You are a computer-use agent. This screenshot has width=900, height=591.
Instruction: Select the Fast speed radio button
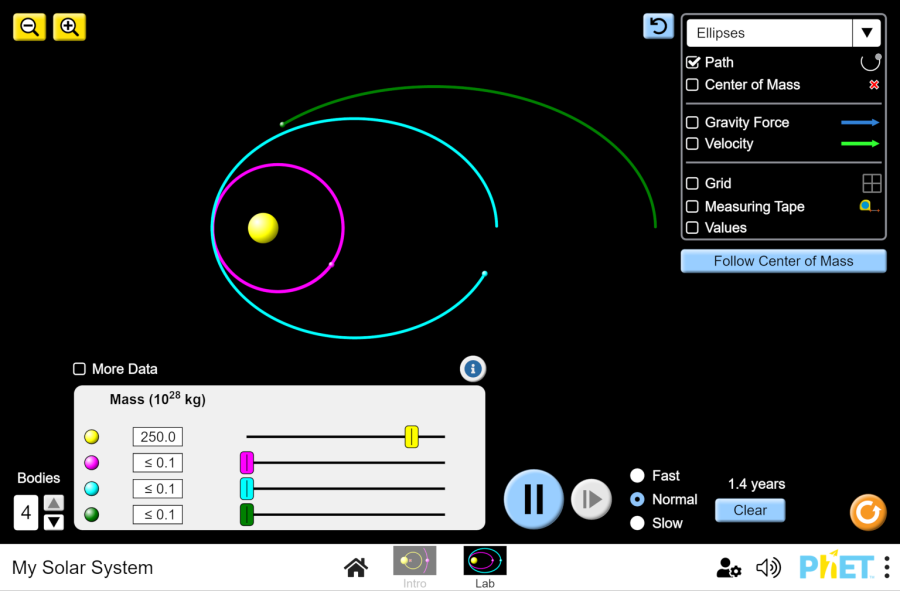637,476
